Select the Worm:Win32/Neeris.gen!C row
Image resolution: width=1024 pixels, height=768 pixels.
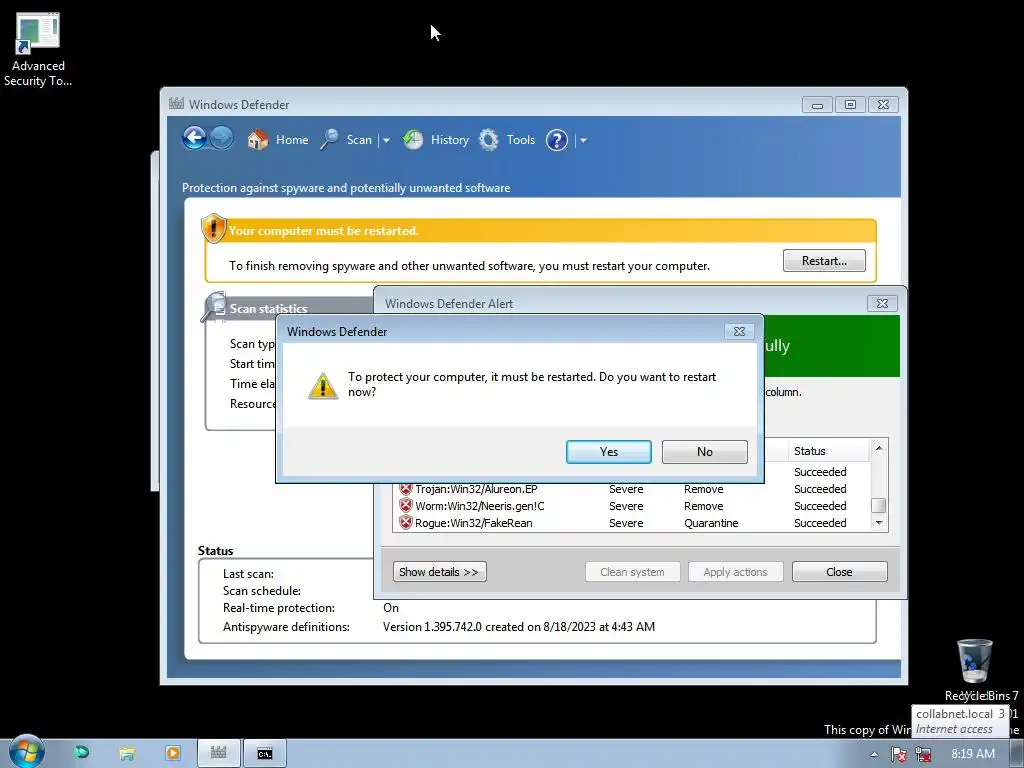(x=631, y=506)
